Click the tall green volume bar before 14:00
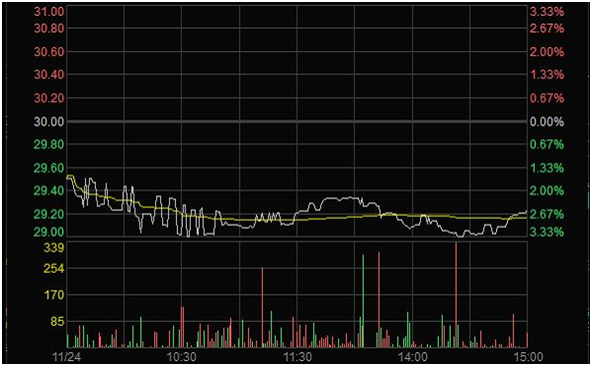 363,301
